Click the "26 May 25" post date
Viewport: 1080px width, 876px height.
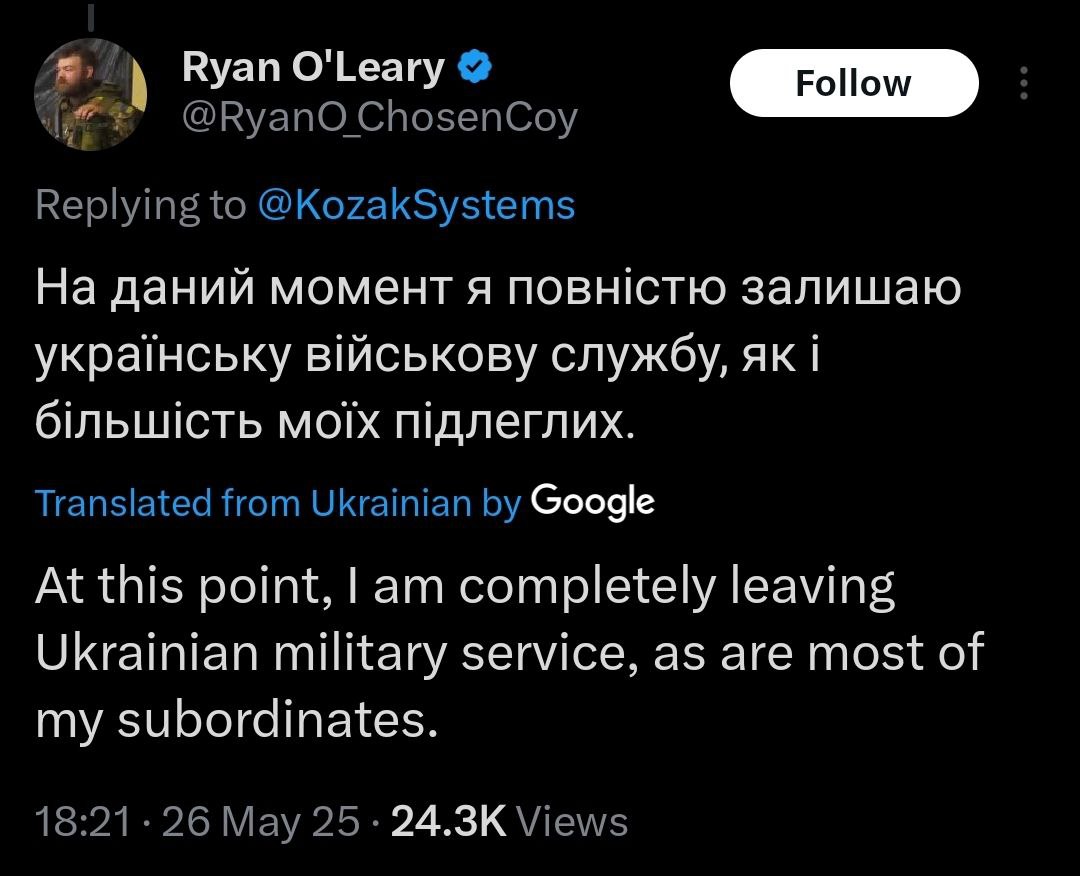[x=260, y=821]
